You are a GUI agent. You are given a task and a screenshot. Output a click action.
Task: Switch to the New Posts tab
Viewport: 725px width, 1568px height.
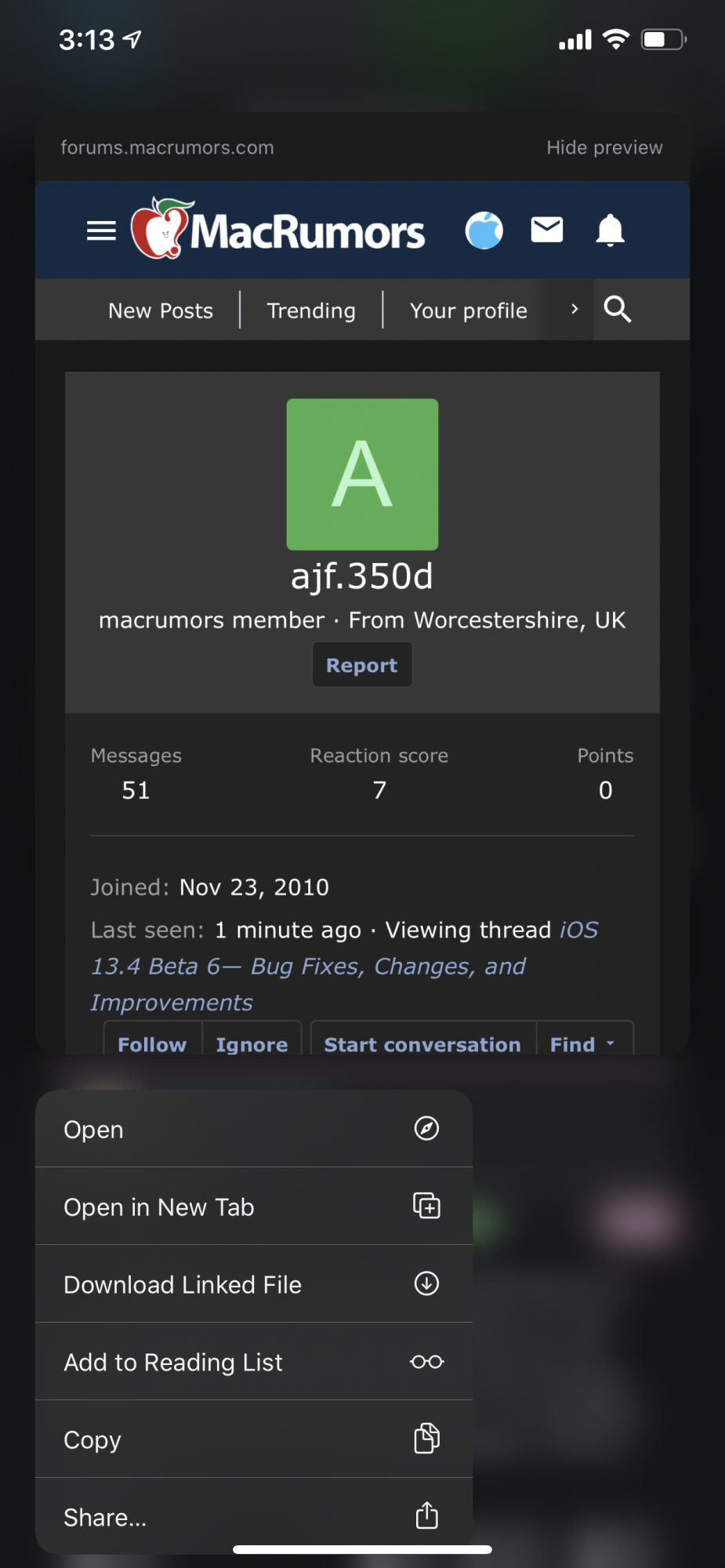(x=161, y=310)
